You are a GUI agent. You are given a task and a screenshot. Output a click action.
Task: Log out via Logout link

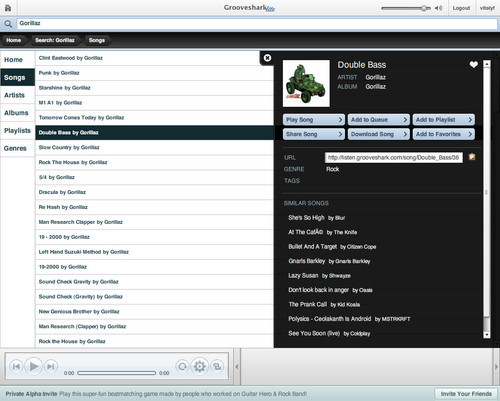click(461, 8)
